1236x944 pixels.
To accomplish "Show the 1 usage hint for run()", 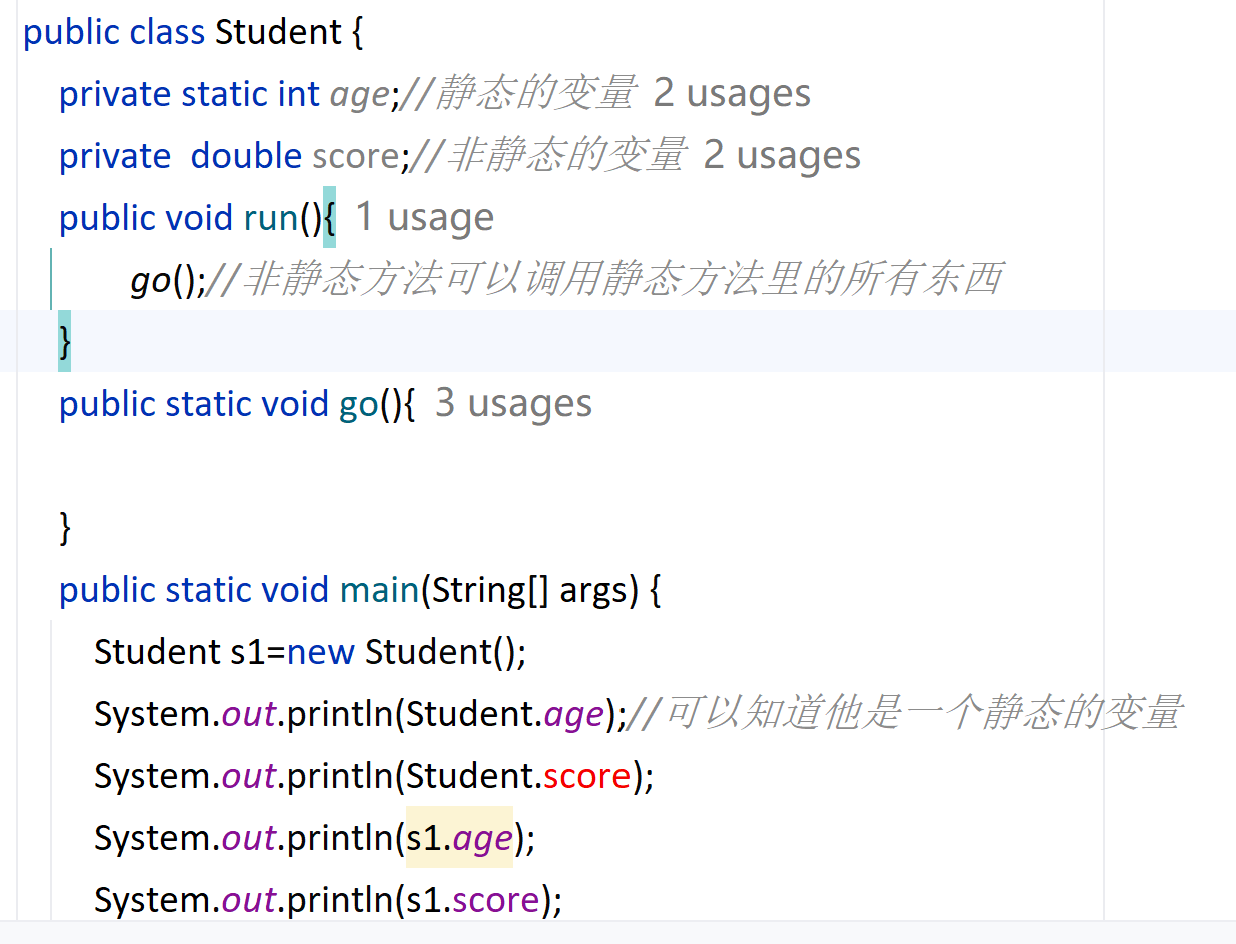I will [424, 218].
